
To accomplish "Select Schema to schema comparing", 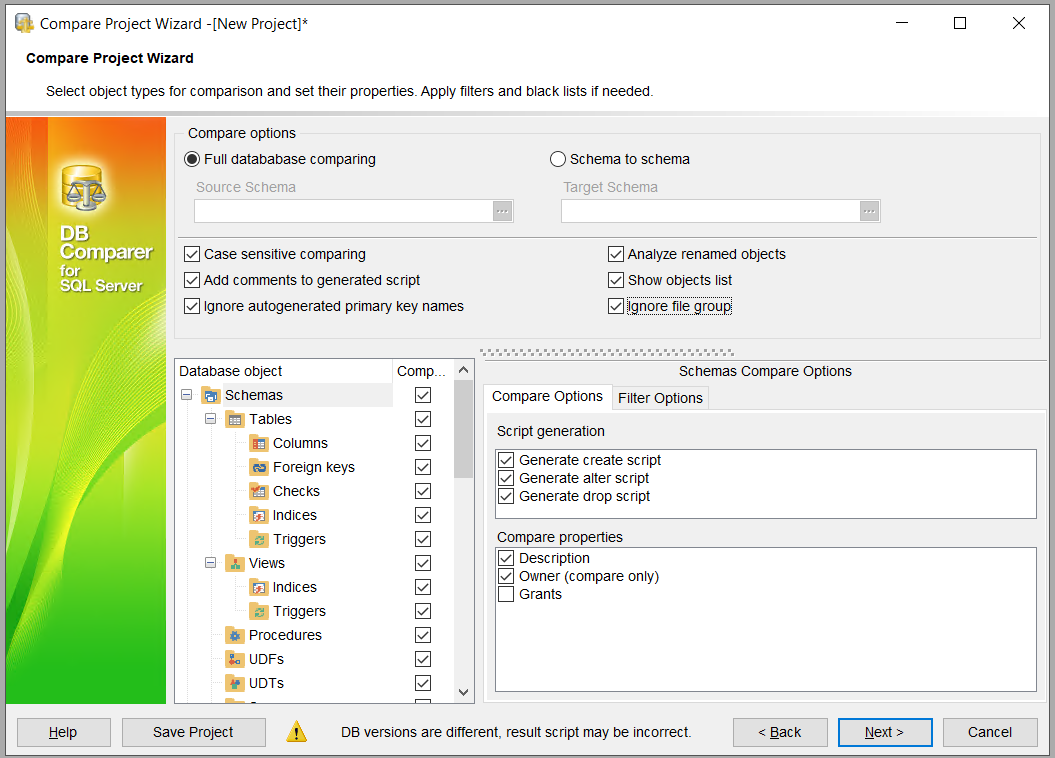I will [x=557, y=158].
